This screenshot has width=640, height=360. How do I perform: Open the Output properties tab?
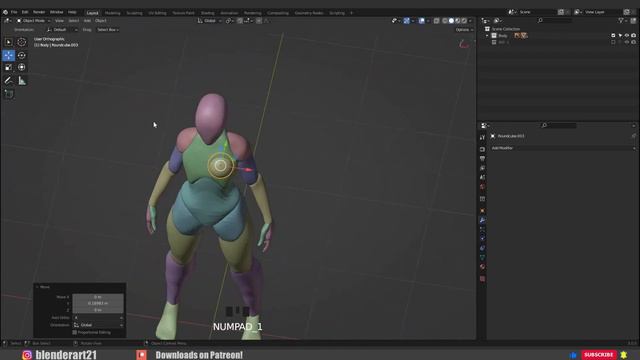(x=482, y=158)
